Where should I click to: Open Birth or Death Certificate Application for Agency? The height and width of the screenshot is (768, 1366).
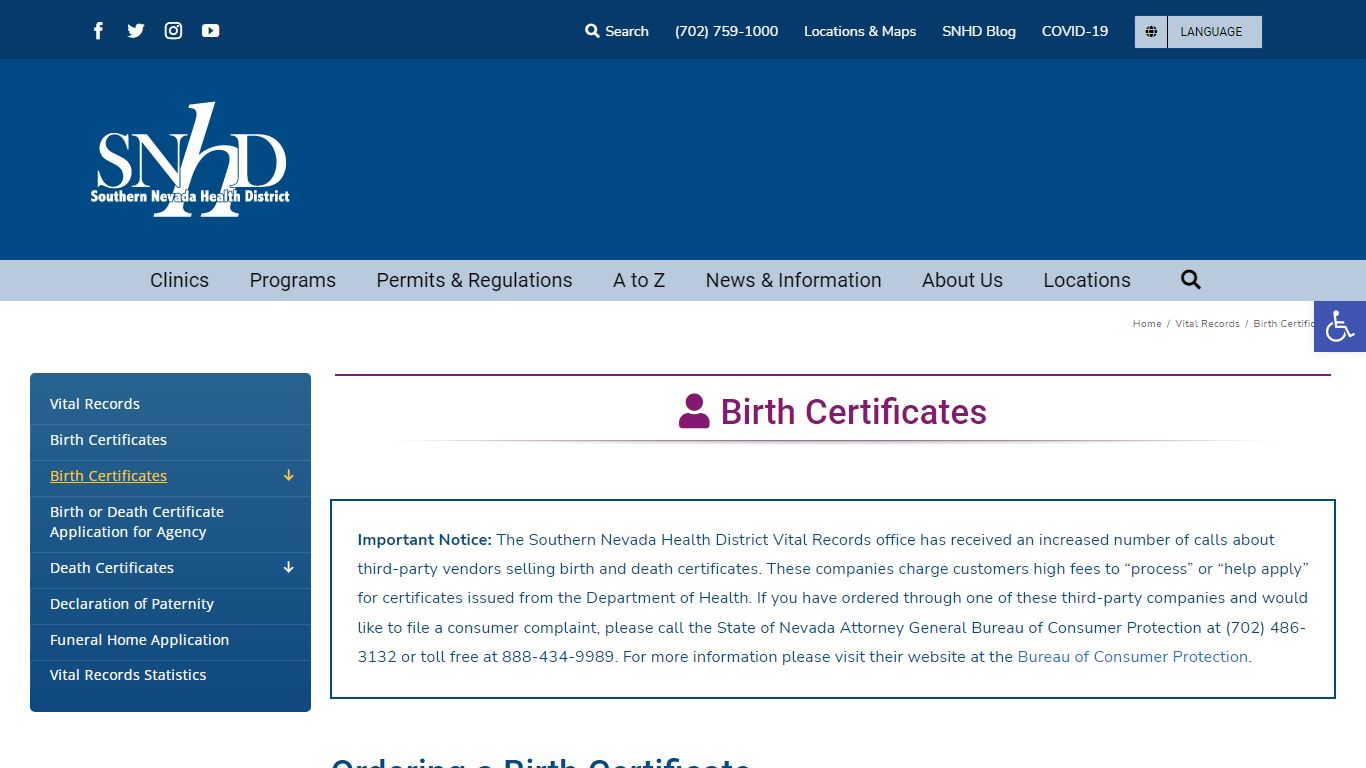tap(170, 522)
